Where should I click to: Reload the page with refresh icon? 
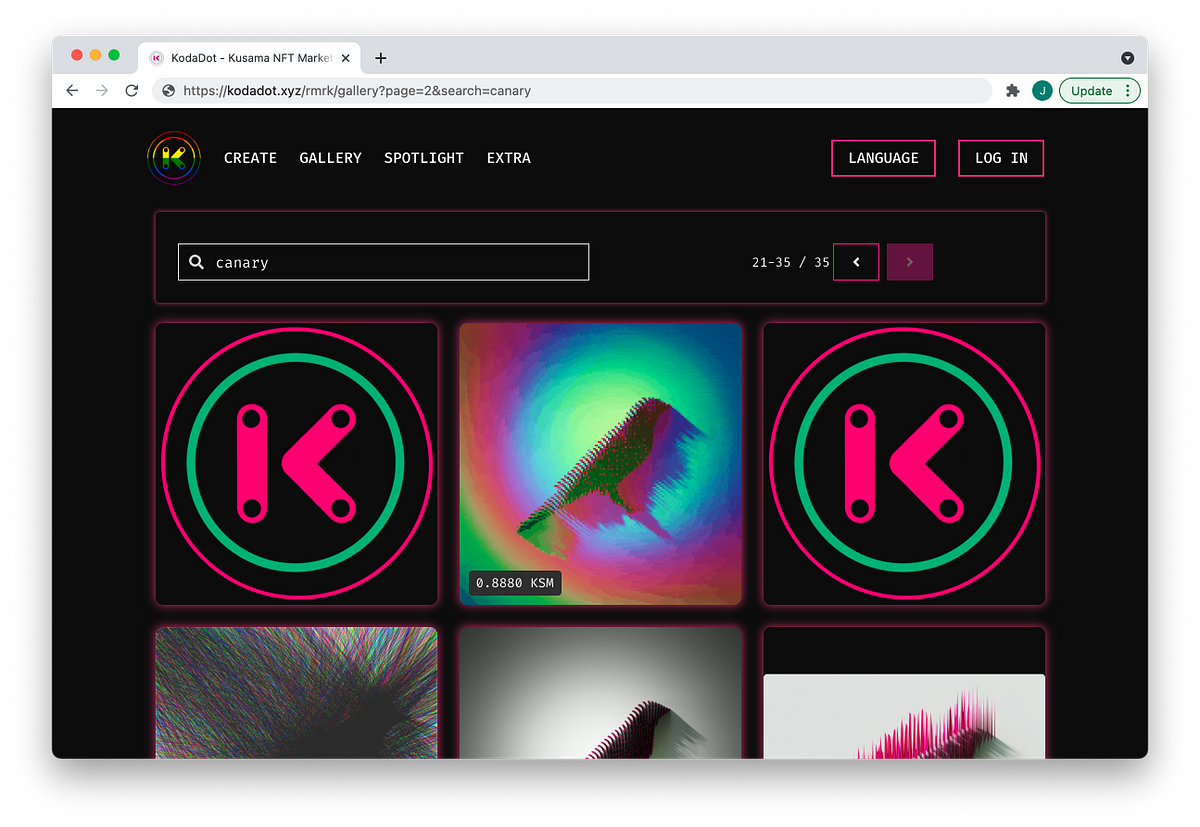[x=131, y=90]
